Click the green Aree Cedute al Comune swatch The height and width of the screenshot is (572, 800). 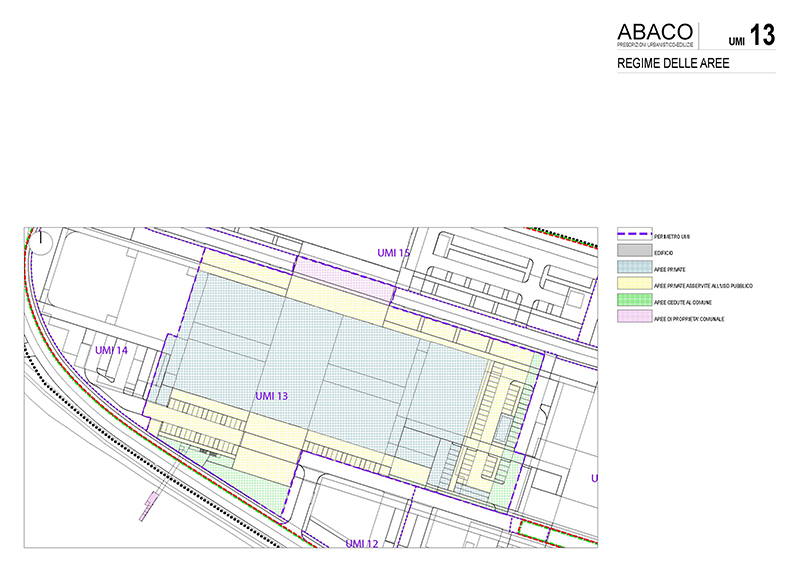[633, 301]
